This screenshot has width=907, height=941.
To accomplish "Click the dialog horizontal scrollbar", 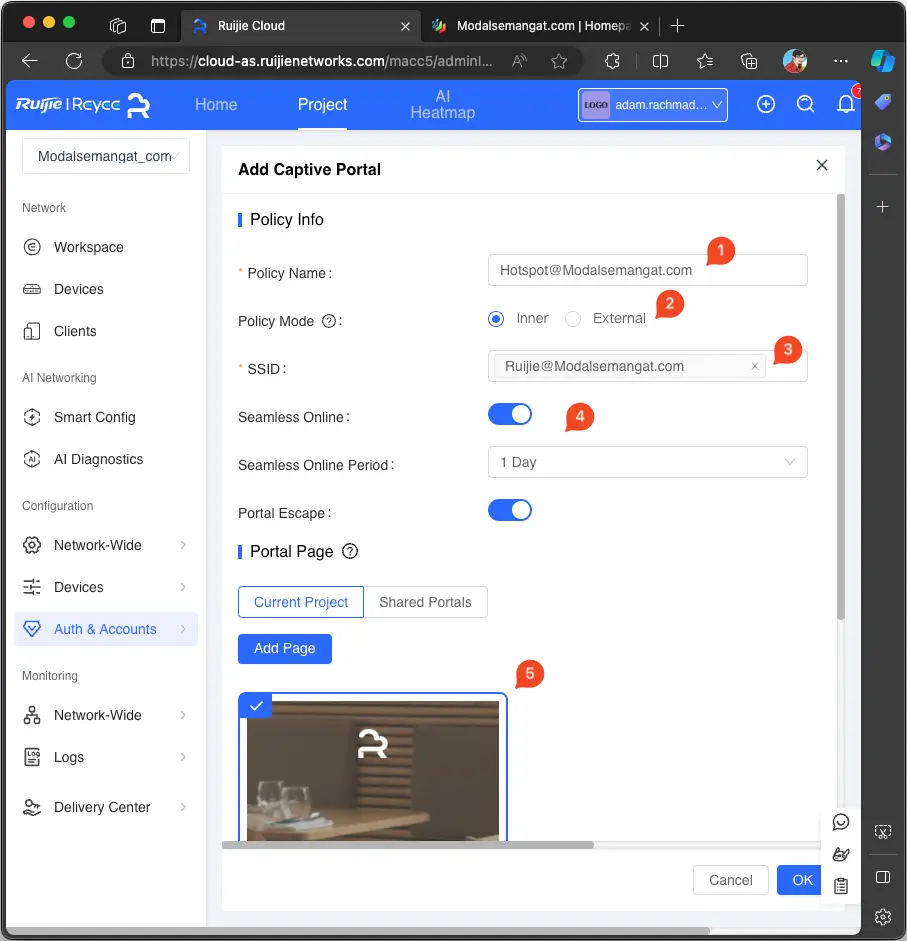I will [x=408, y=845].
